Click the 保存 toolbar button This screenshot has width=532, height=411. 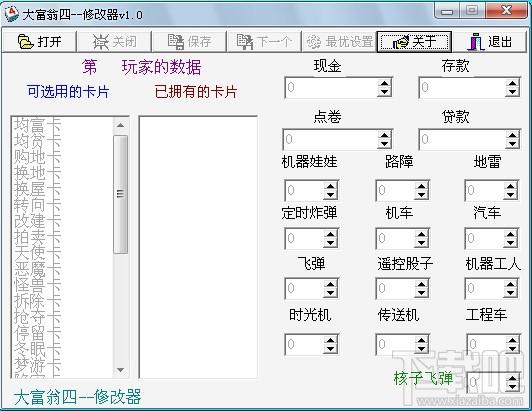[x=189, y=42]
